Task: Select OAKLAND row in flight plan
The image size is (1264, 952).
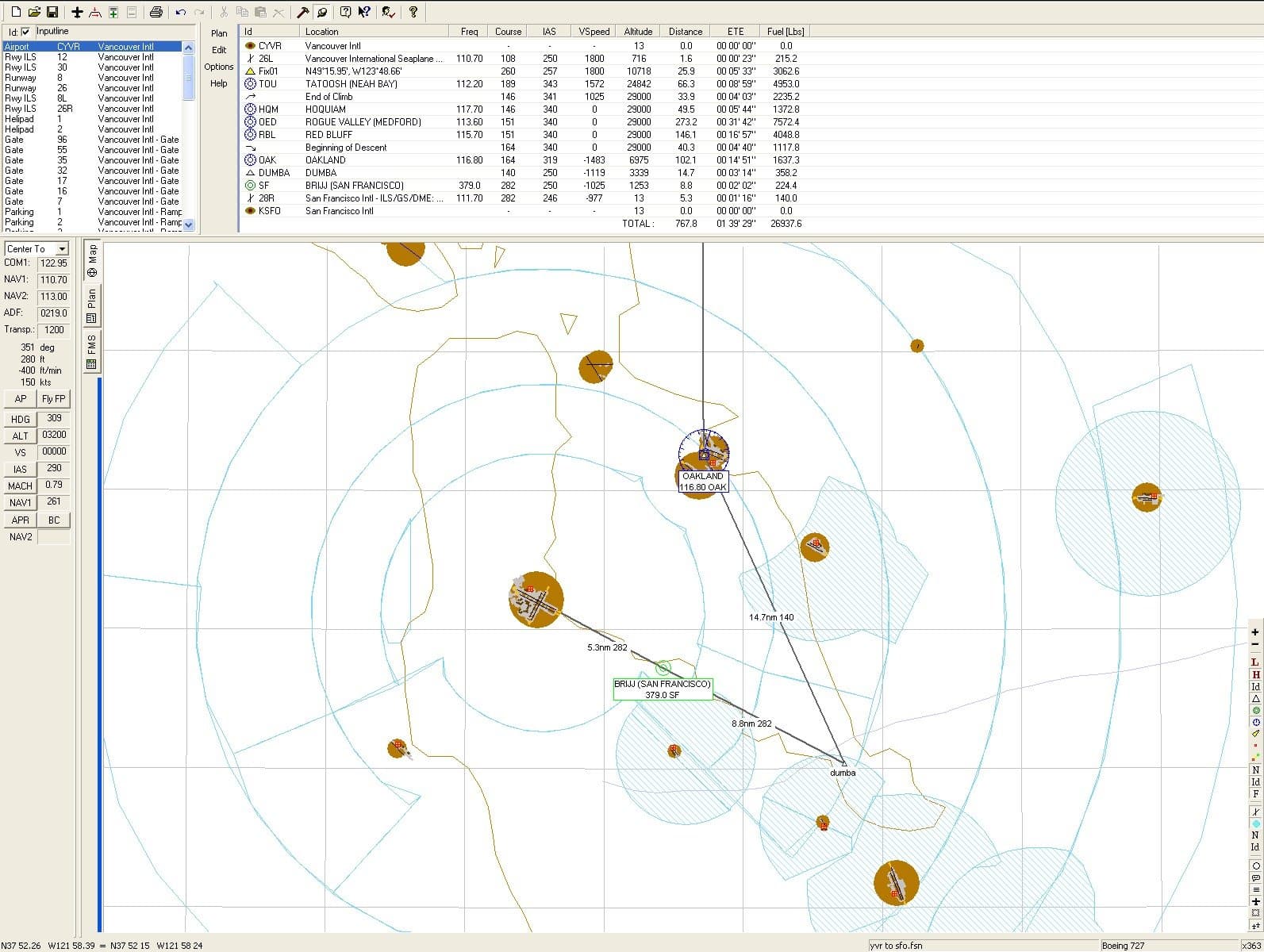Action: [325, 159]
